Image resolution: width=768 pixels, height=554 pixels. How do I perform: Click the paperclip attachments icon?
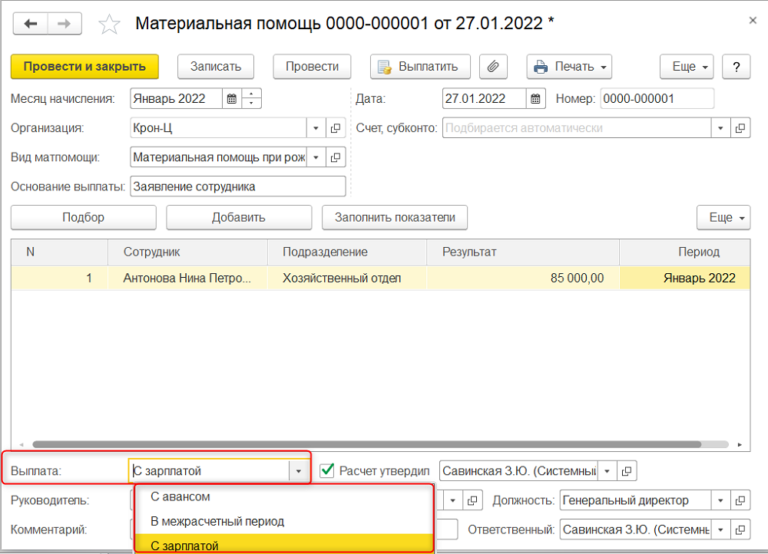point(491,67)
